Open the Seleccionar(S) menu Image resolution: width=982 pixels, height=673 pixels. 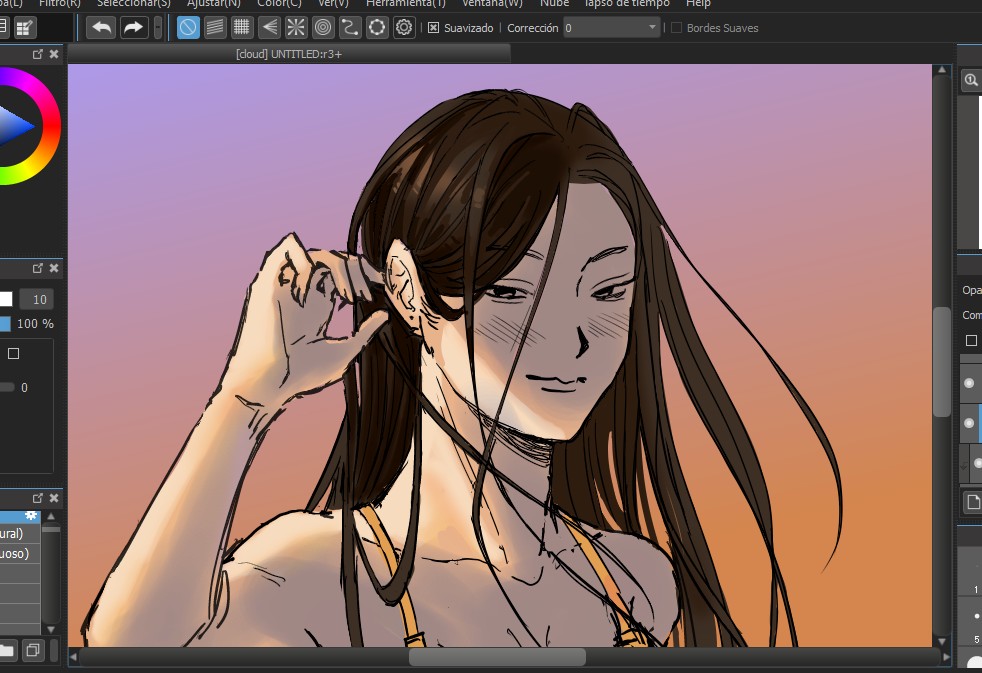[x=133, y=4]
